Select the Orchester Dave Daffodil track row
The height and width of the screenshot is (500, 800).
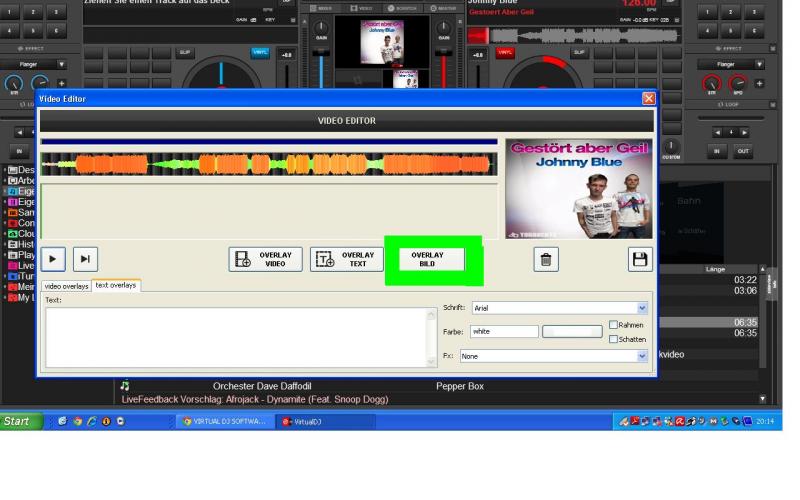(x=436, y=386)
